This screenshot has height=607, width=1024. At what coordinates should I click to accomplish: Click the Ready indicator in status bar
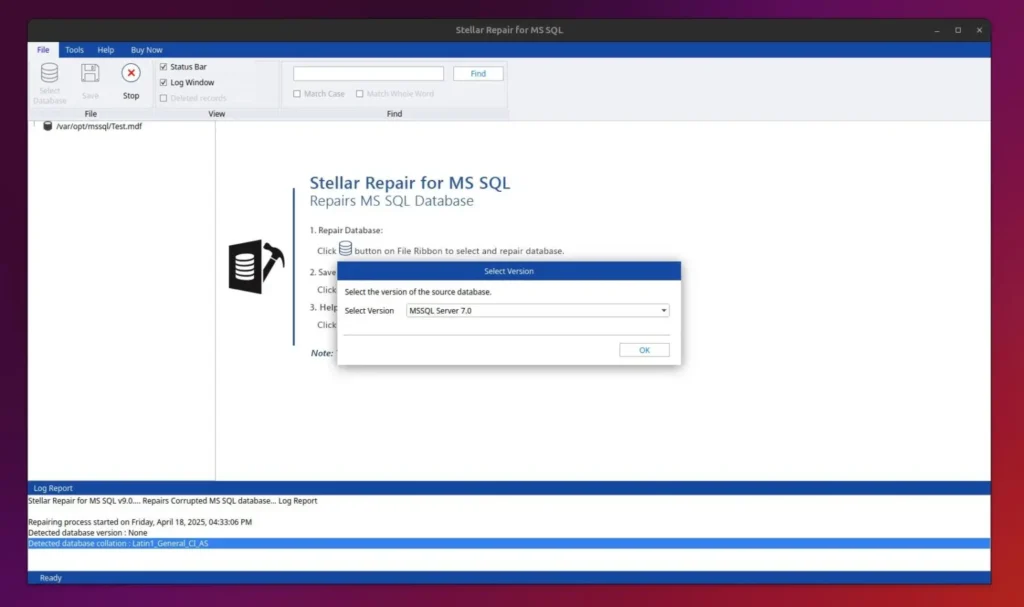[50, 578]
